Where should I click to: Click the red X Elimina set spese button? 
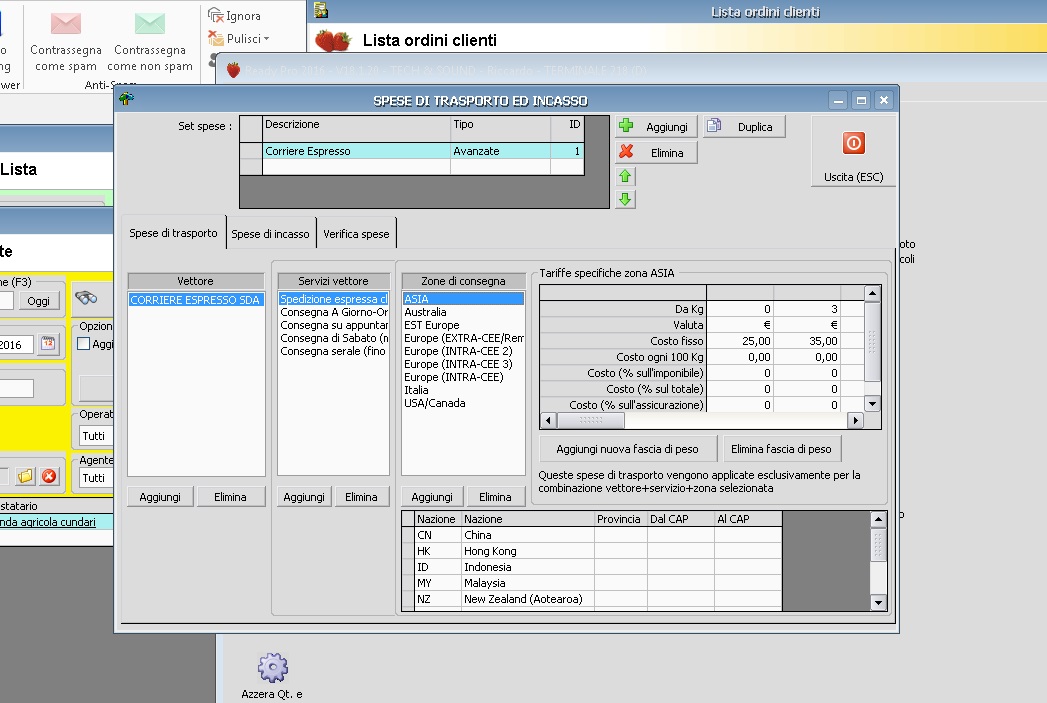[655, 153]
